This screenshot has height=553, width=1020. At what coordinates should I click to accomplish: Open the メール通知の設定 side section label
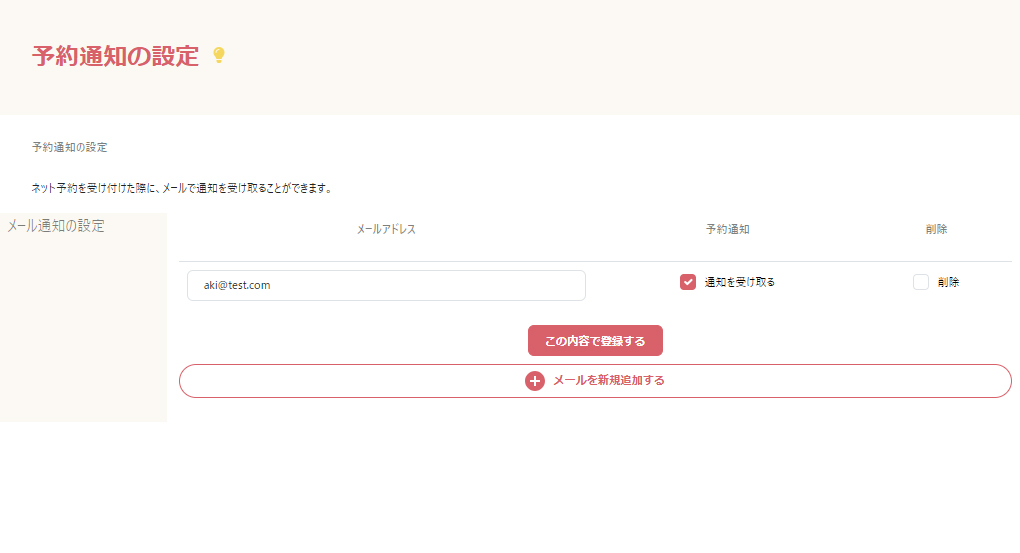tap(56, 226)
